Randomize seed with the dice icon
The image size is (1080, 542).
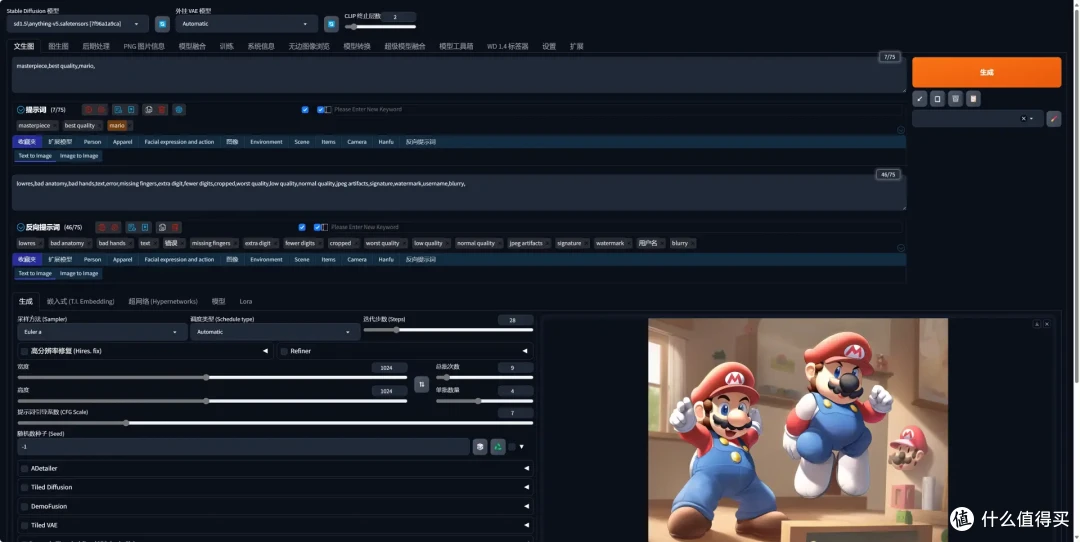(480, 446)
